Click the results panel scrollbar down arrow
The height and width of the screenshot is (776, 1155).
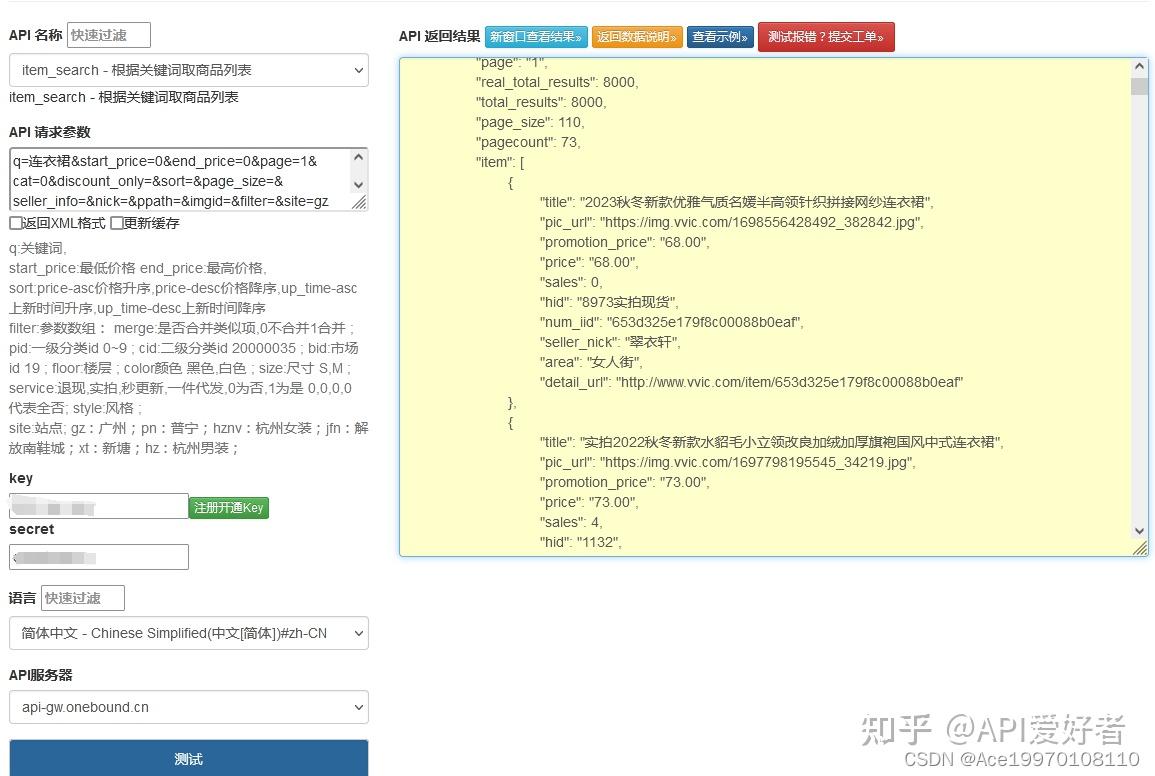pos(1139,531)
